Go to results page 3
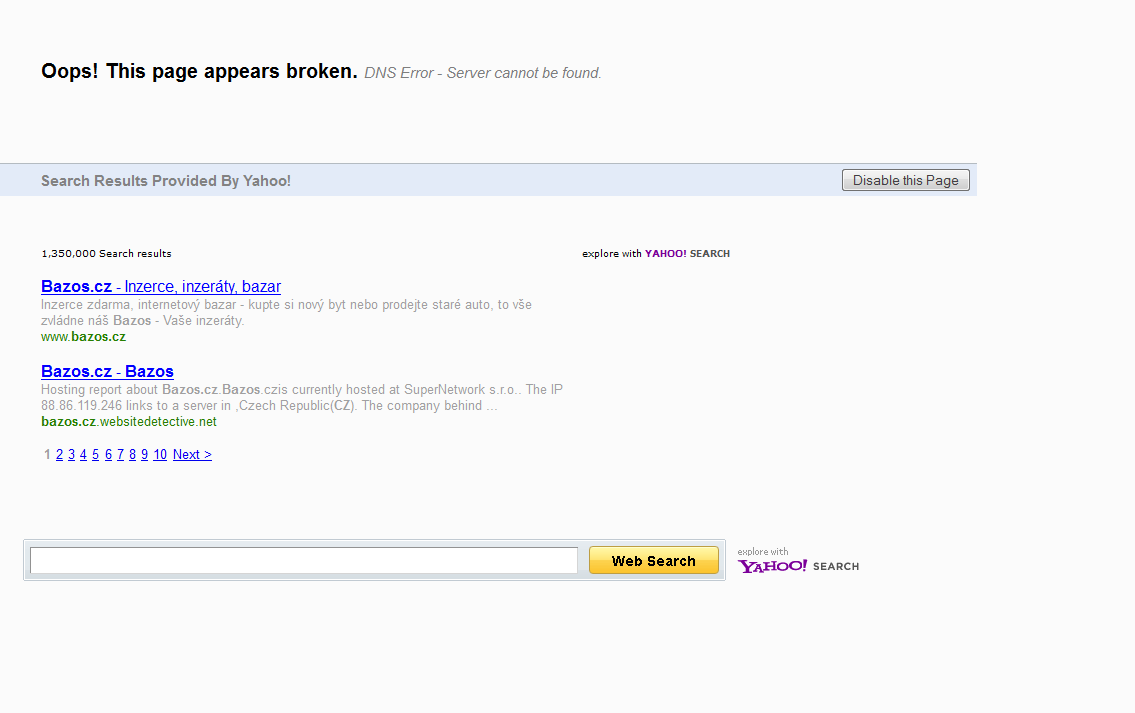The width and height of the screenshot is (1135, 713). 72,455
